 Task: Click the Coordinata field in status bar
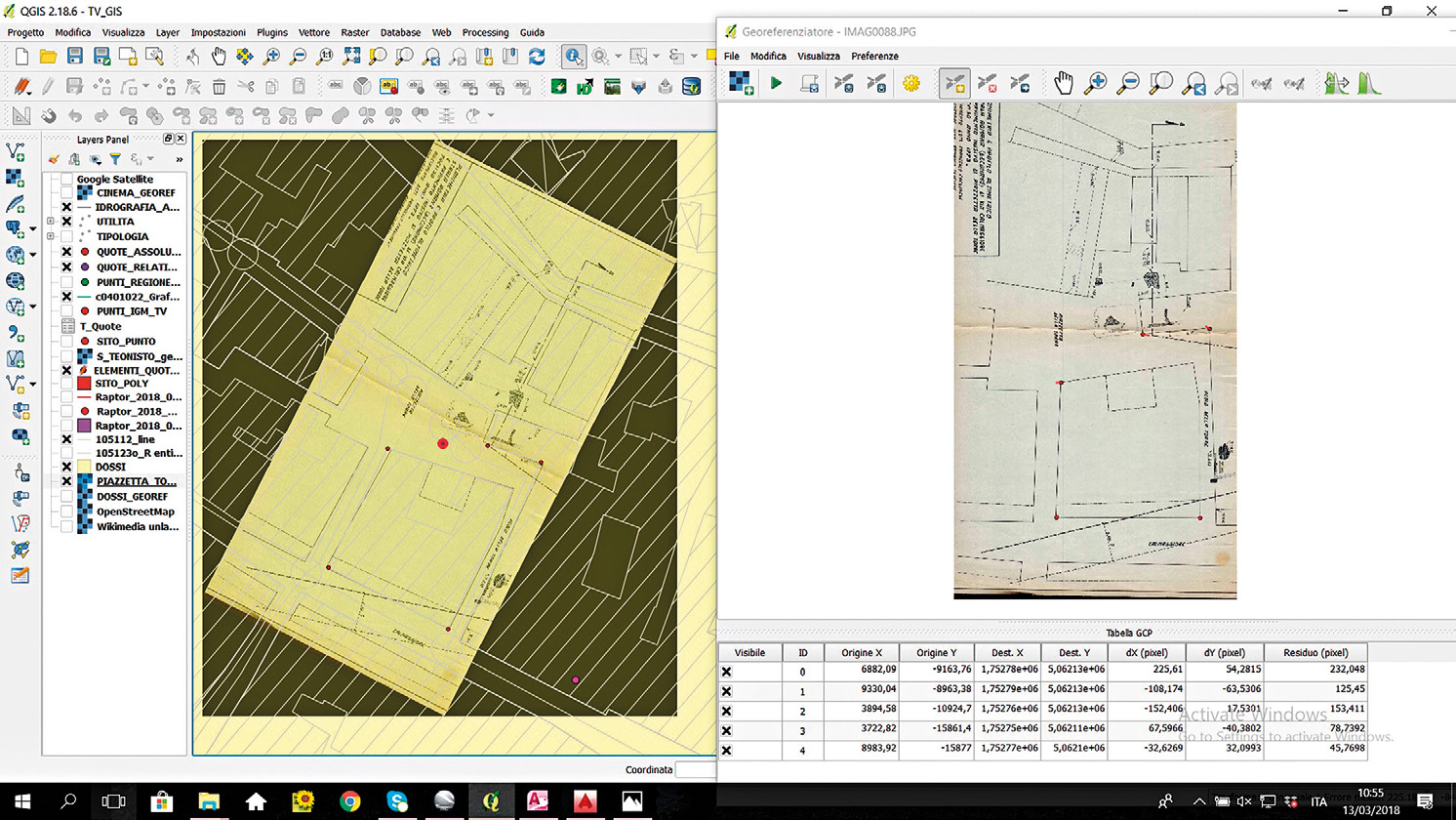pos(696,769)
